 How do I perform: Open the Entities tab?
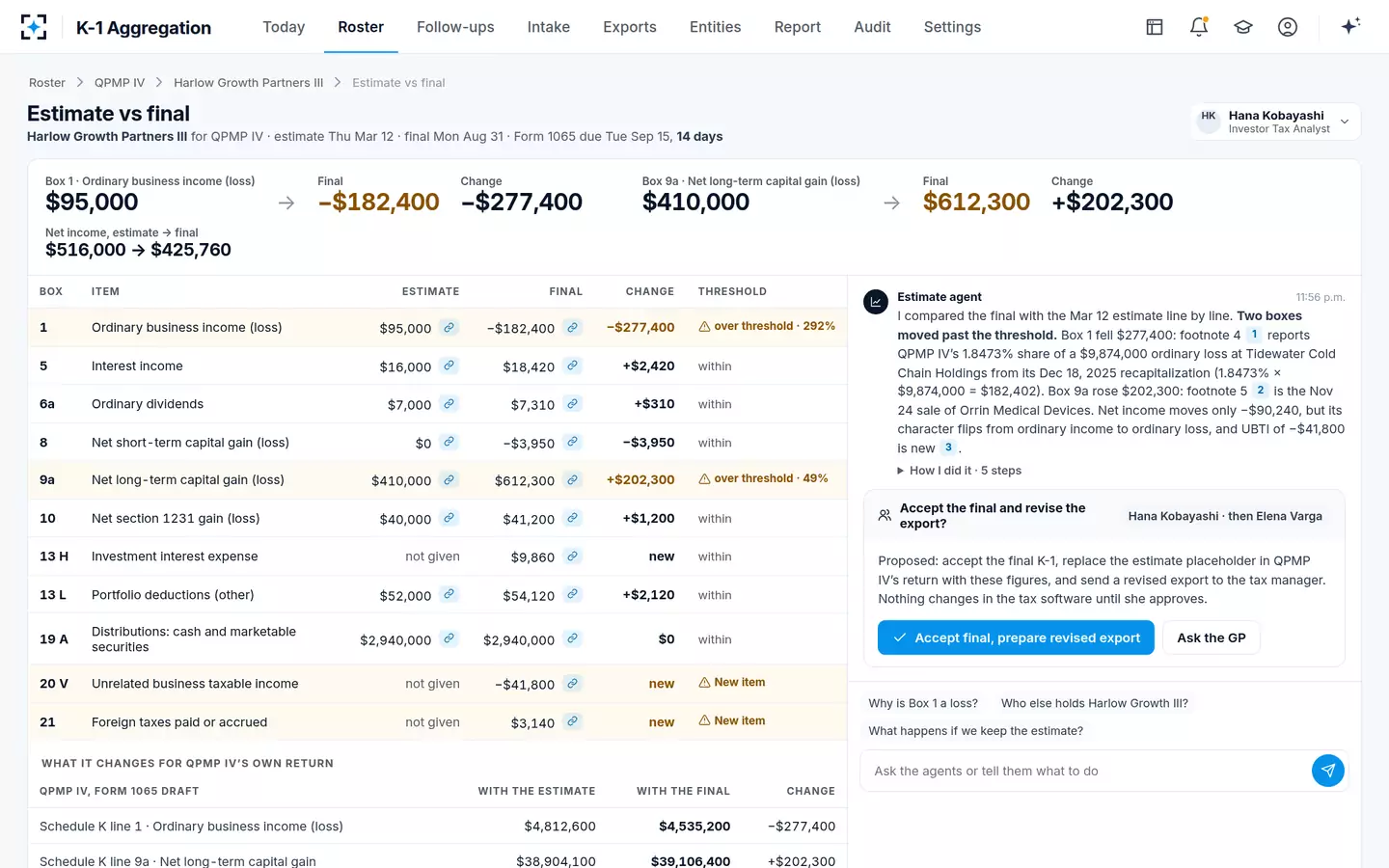coord(716,27)
